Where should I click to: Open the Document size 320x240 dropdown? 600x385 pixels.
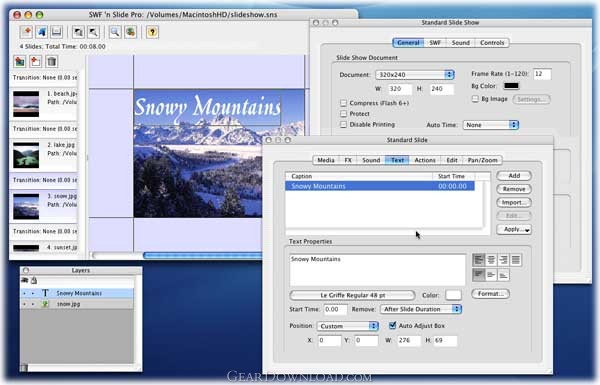point(415,75)
